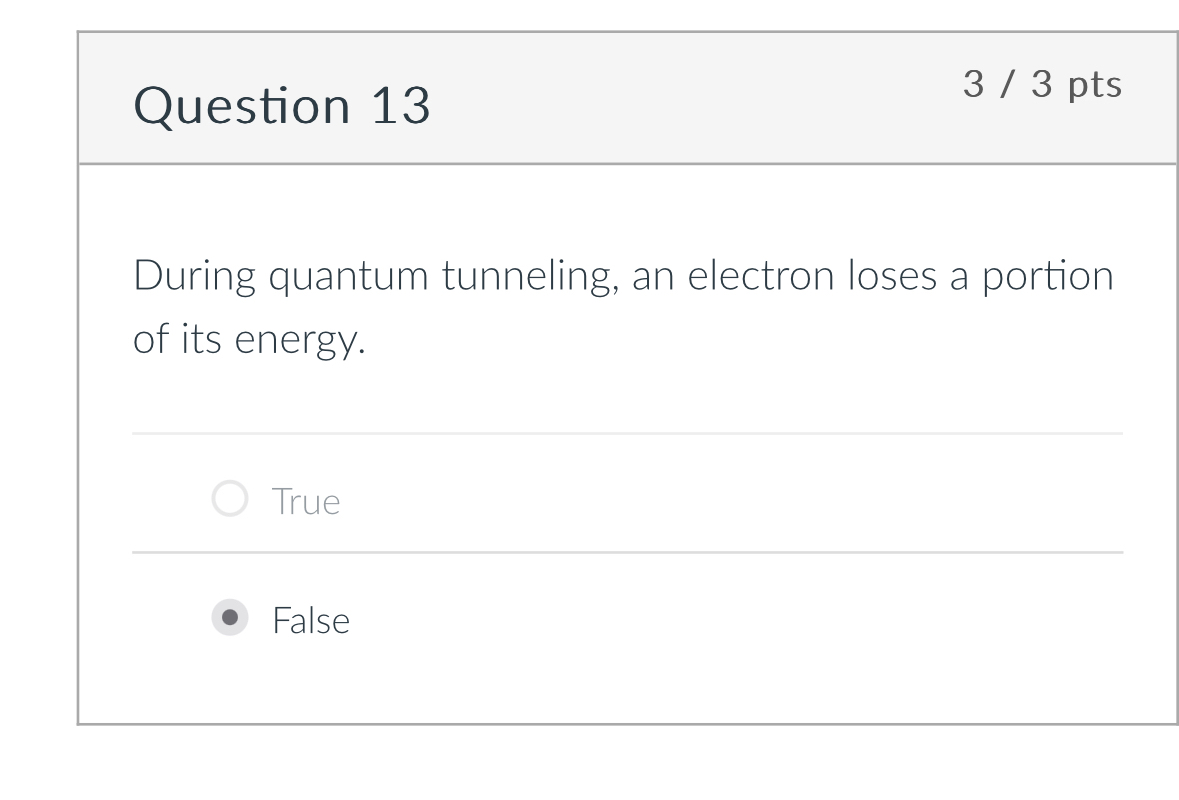Click the False answer label text

point(310,619)
